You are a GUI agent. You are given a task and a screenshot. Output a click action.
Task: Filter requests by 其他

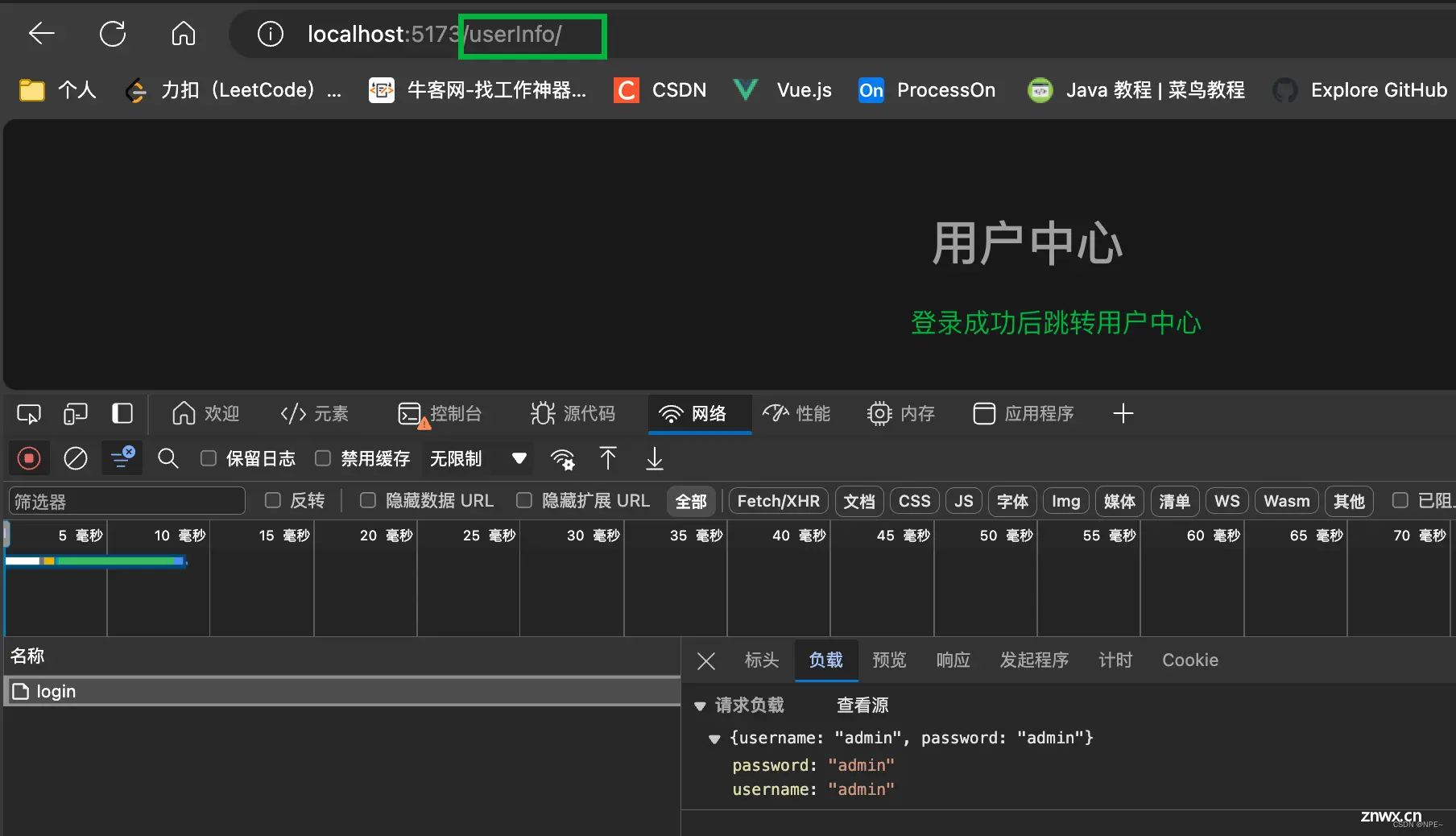click(x=1349, y=501)
